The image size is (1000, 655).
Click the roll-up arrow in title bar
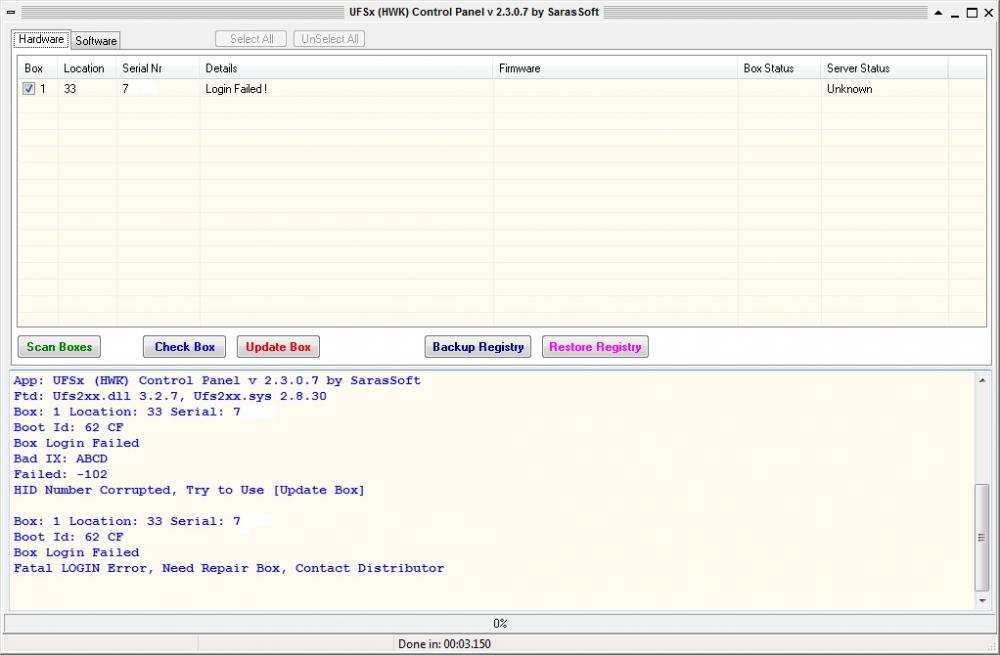point(938,13)
